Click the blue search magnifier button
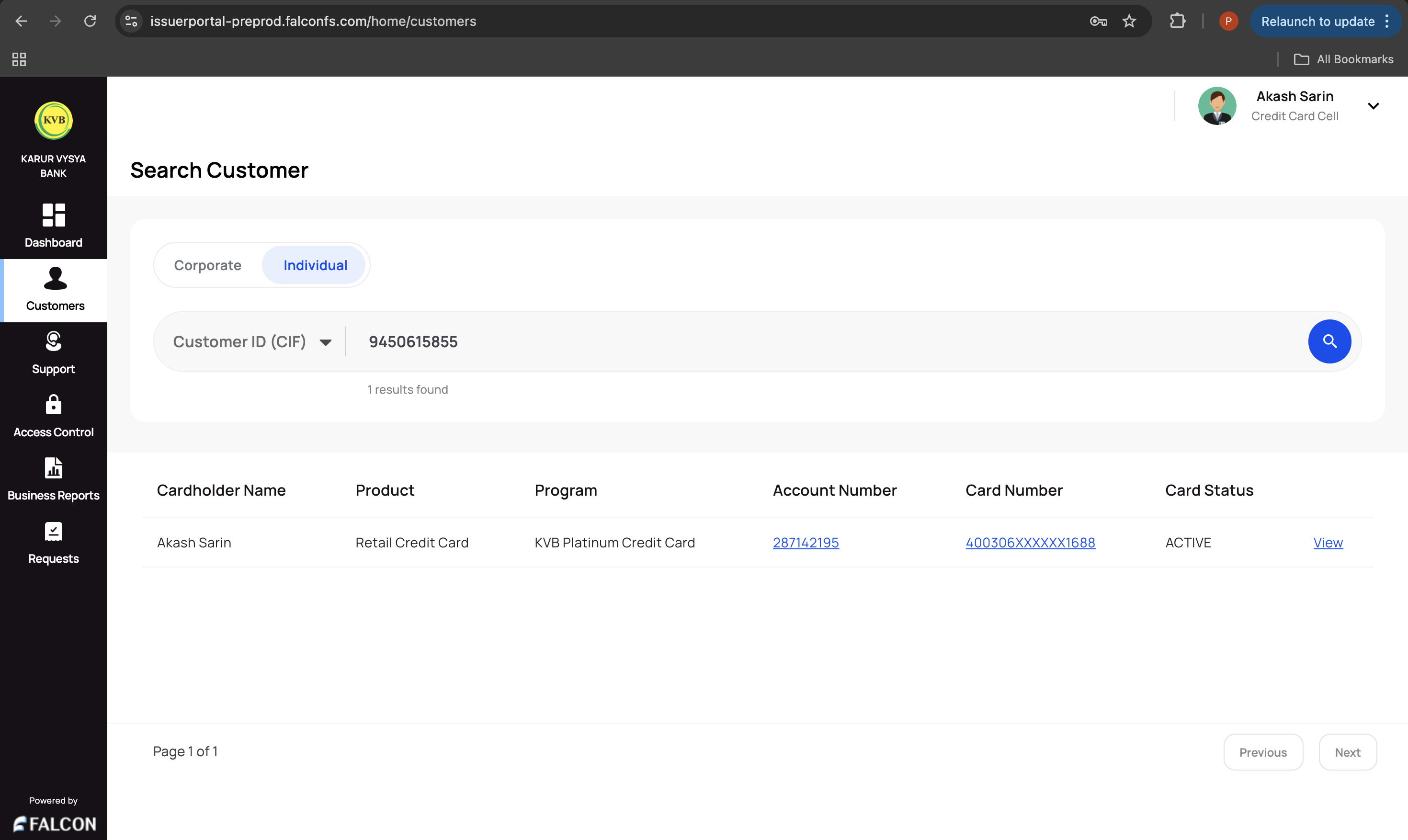 coord(1329,341)
